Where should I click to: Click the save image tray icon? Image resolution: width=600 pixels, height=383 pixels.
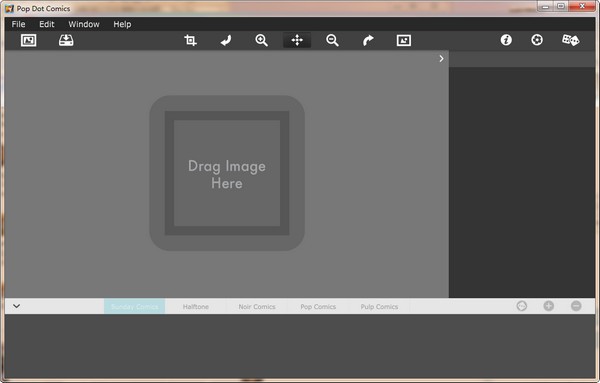(x=66, y=40)
